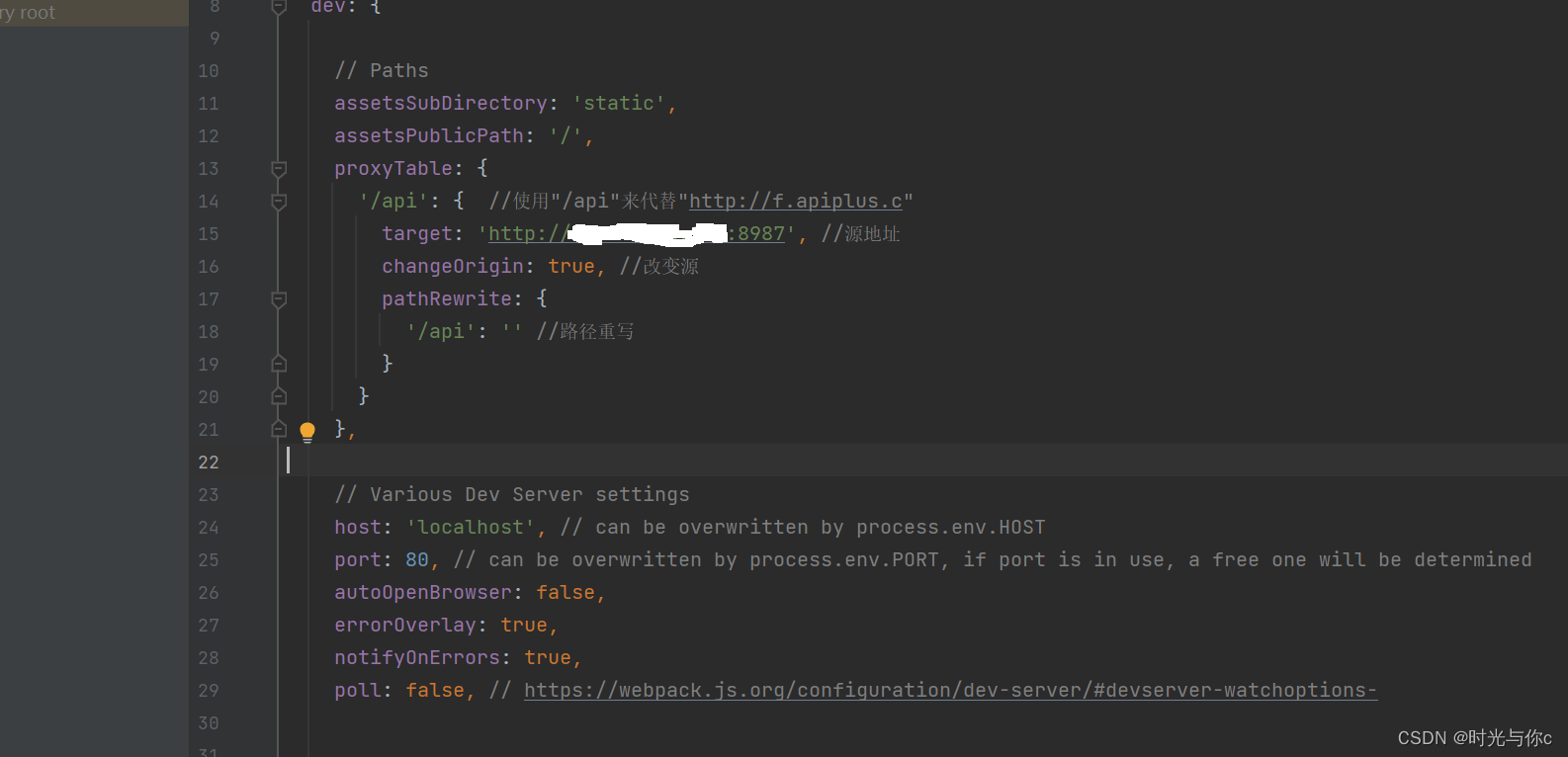Open the http://f.apiplus.c link in comment
The width and height of the screenshot is (1568, 757).
[796, 202]
